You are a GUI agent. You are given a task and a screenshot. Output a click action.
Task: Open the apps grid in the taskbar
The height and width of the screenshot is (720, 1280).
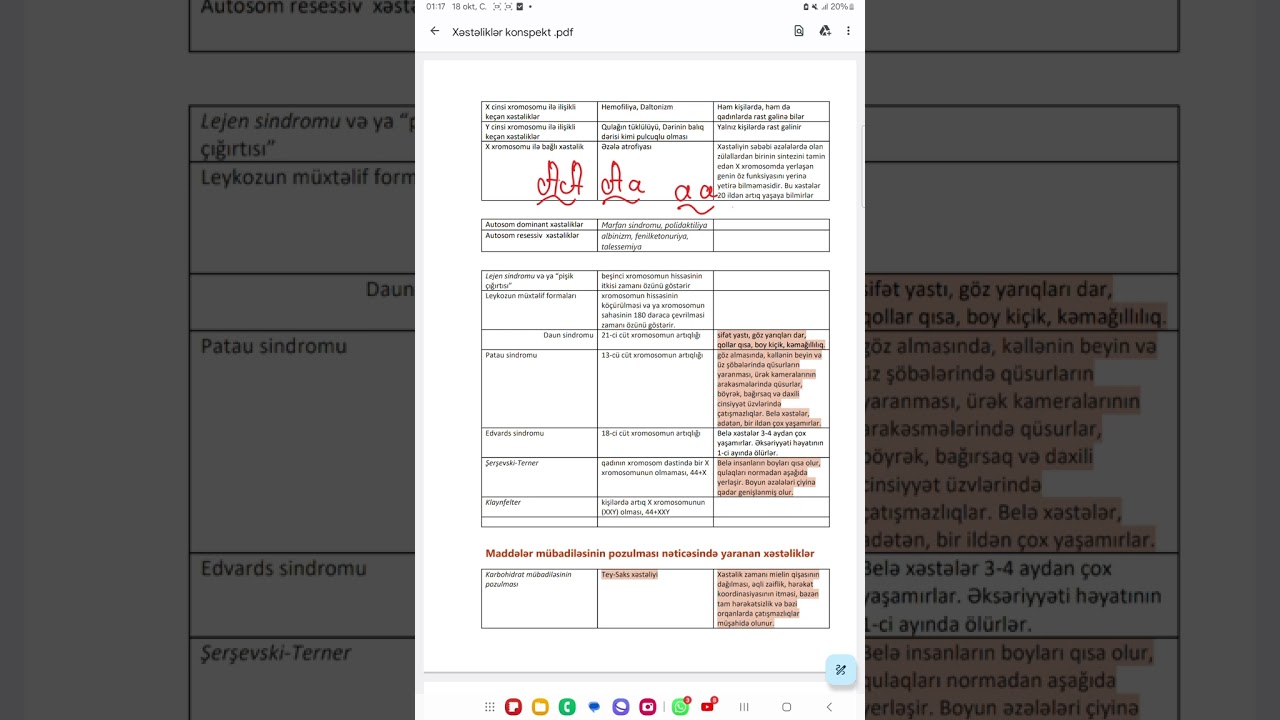point(490,707)
